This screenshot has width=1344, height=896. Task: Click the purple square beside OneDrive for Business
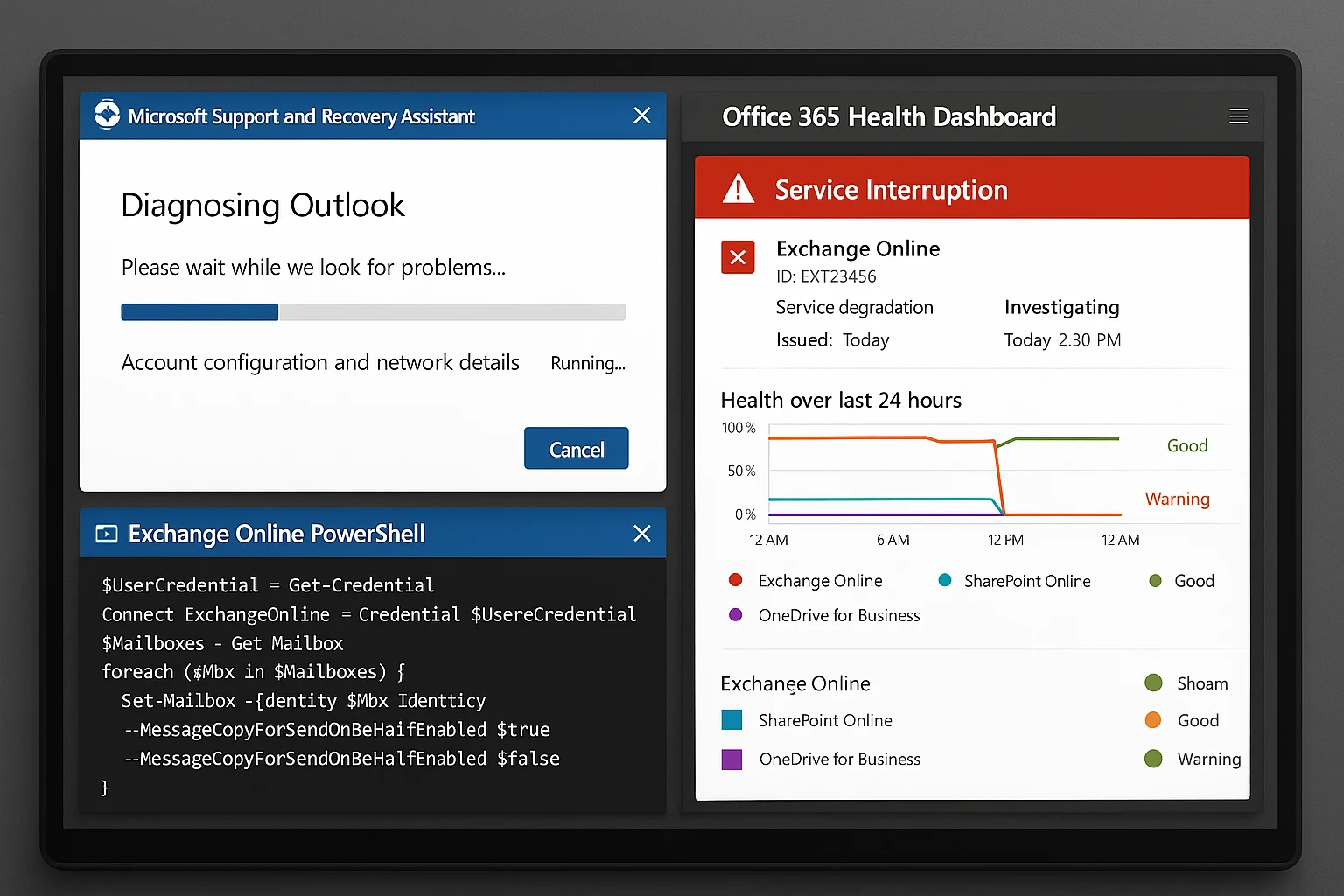(731, 759)
